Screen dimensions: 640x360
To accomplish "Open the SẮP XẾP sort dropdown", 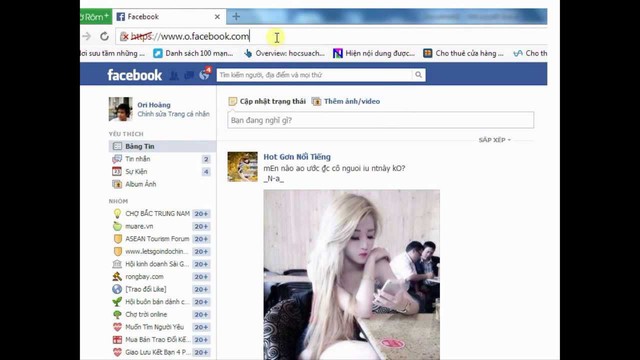I will coord(494,140).
